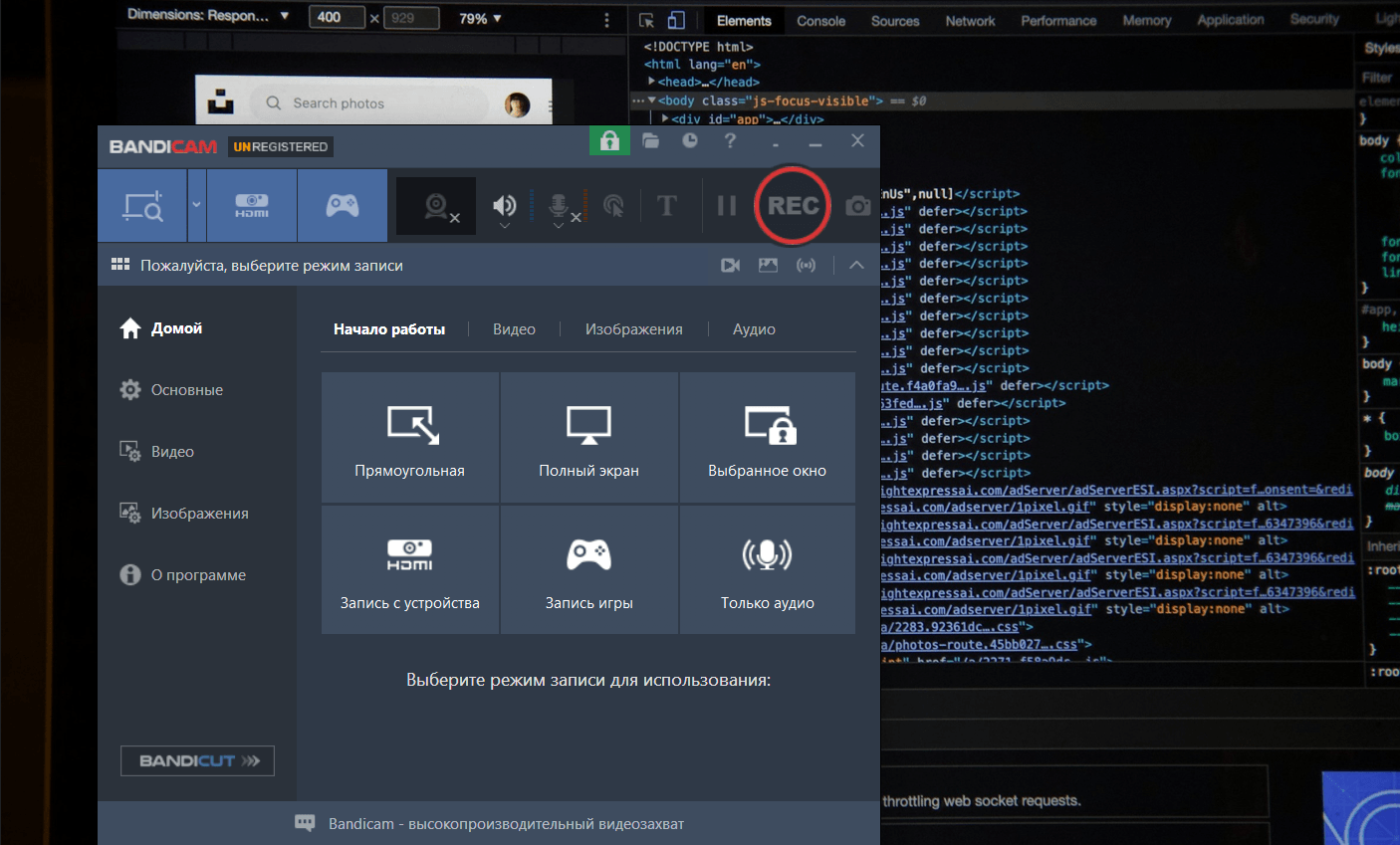Click the grid icon beside mode prompt
The image size is (1400, 845).
pyautogui.click(x=120, y=265)
